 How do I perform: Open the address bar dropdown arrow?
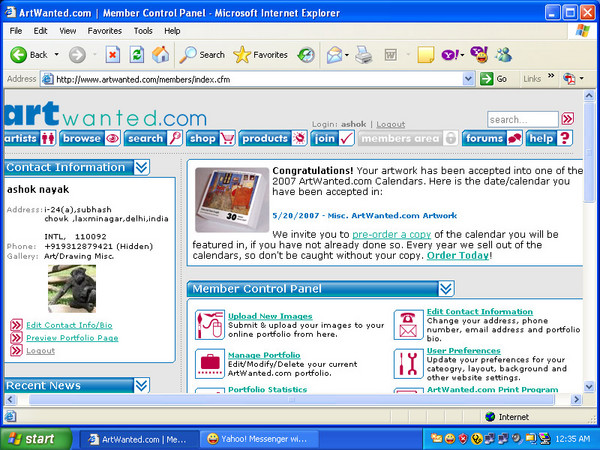coord(468,79)
